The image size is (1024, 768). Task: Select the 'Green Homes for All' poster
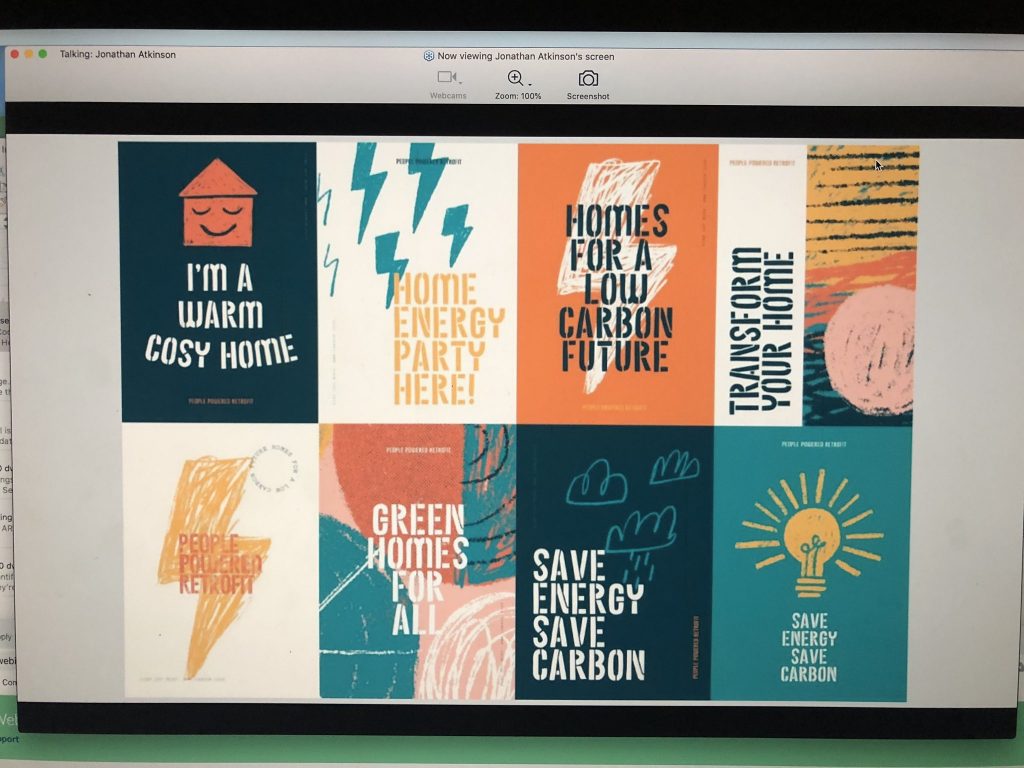417,562
